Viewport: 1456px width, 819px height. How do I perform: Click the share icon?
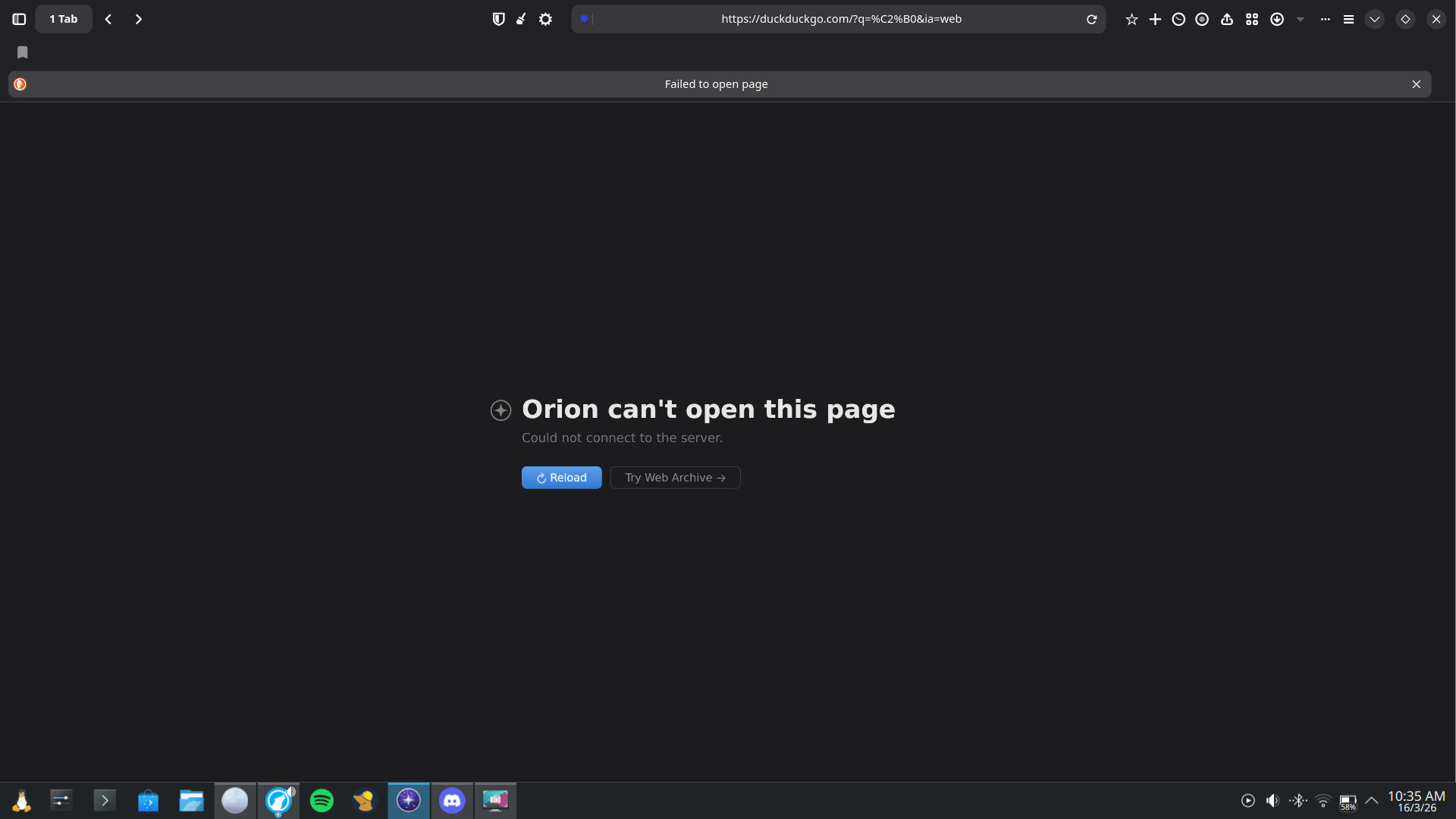(1227, 19)
